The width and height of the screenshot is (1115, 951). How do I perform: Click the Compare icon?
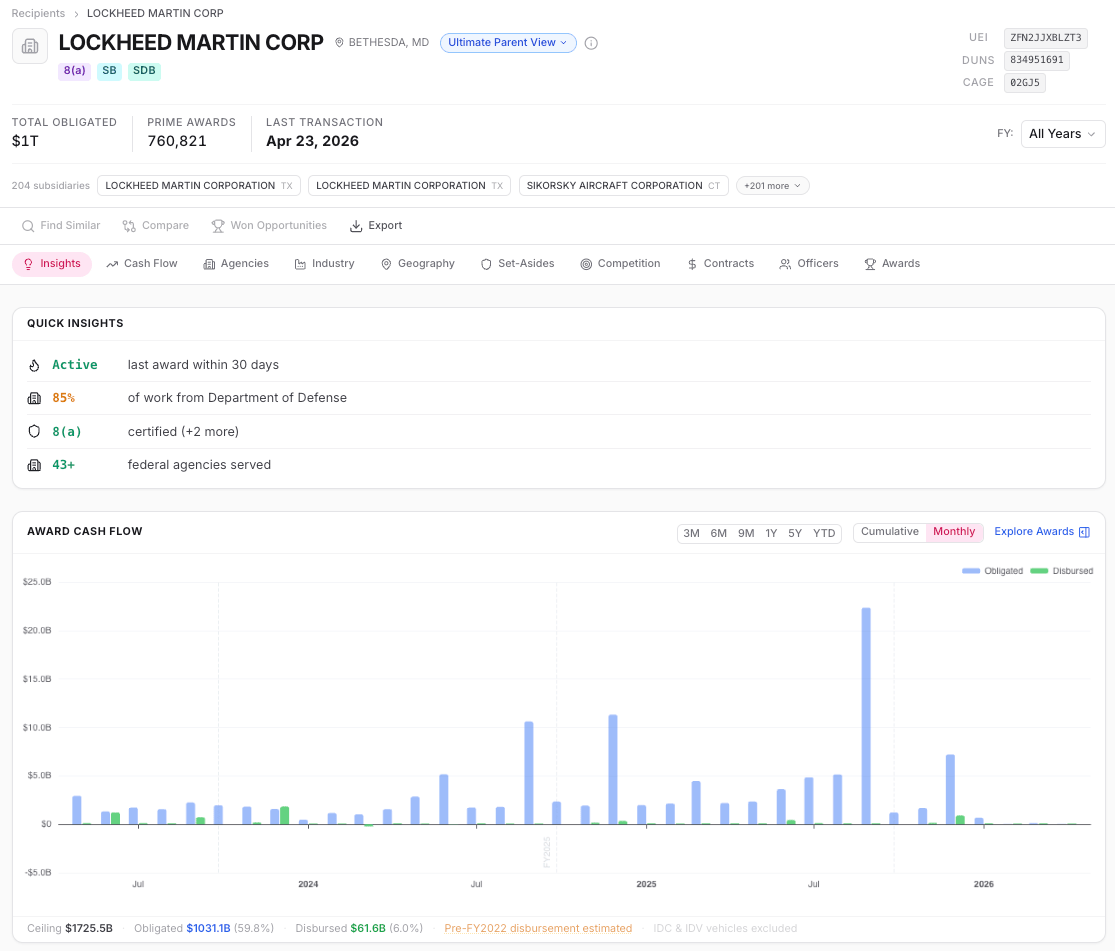[x=129, y=226]
